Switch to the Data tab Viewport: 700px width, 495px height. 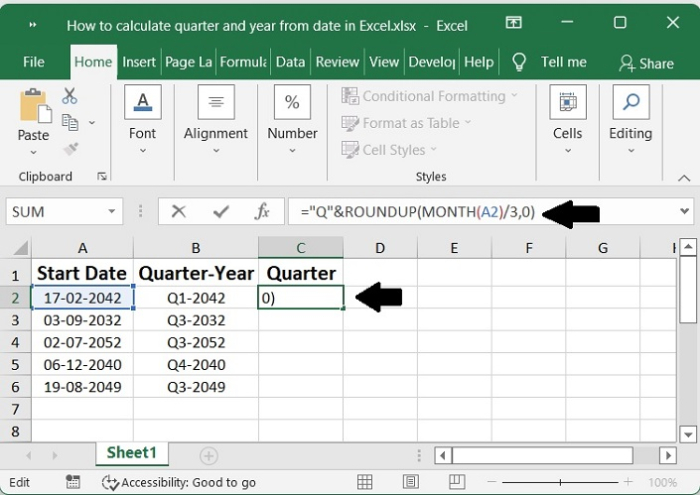pos(290,62)
